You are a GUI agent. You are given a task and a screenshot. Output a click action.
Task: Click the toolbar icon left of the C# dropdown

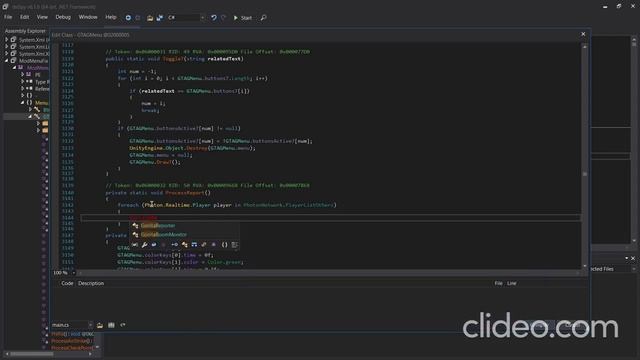tap(160, 18)
